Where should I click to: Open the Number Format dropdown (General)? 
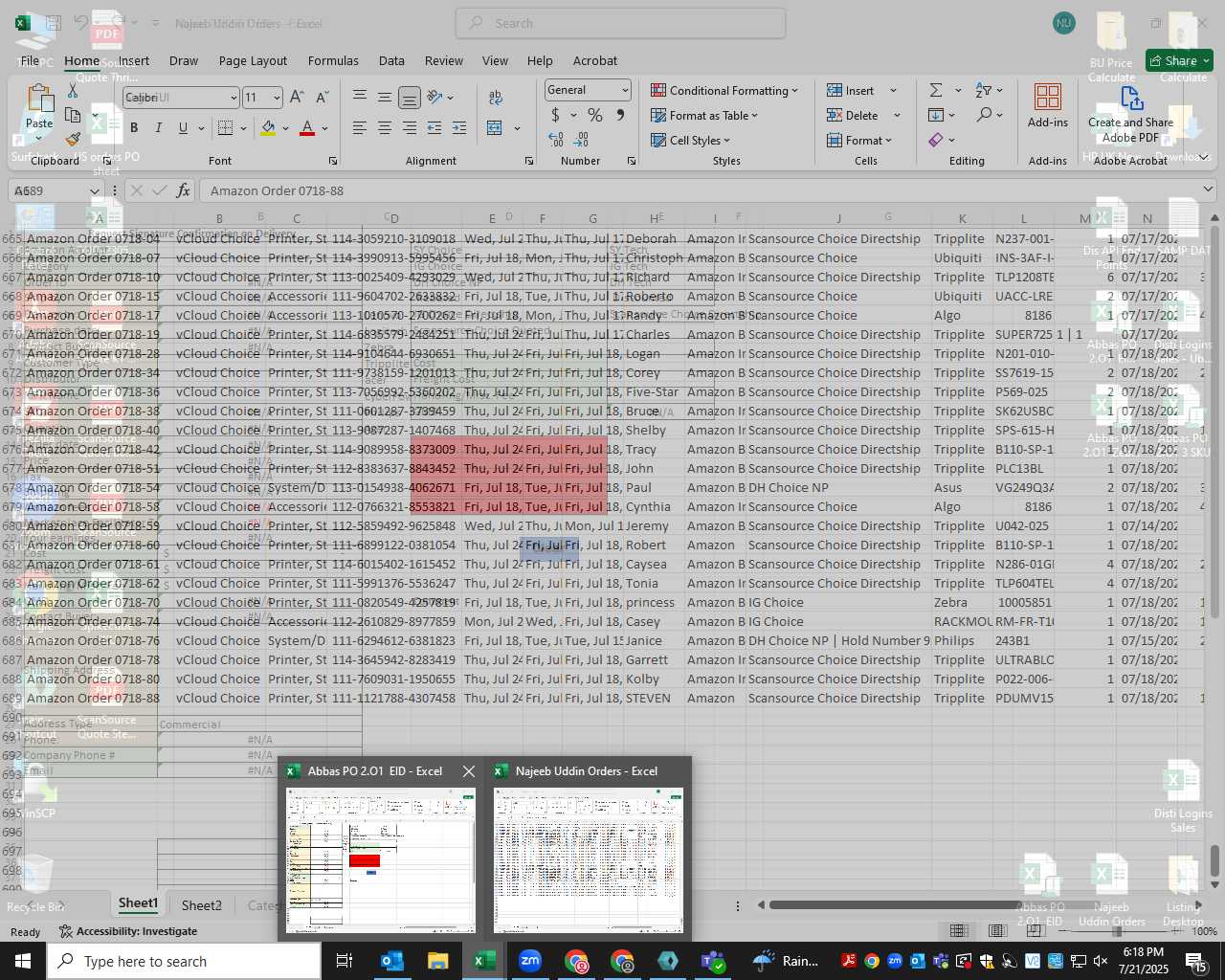tap(625, 90)
